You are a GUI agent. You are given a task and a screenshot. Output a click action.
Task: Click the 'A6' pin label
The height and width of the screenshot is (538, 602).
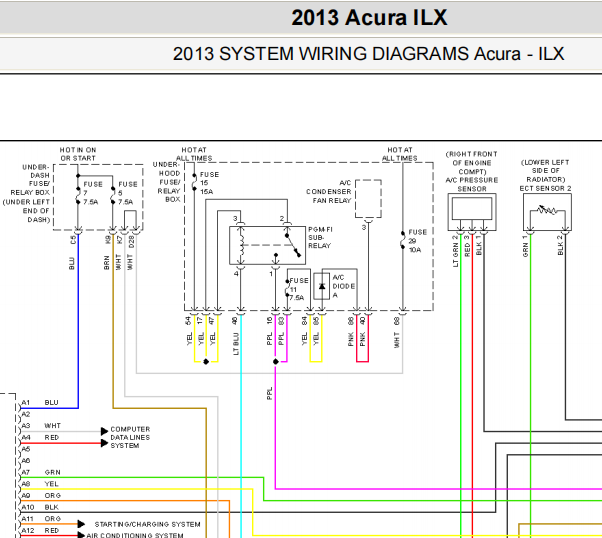pyautogui.click(x=25, y=460)
